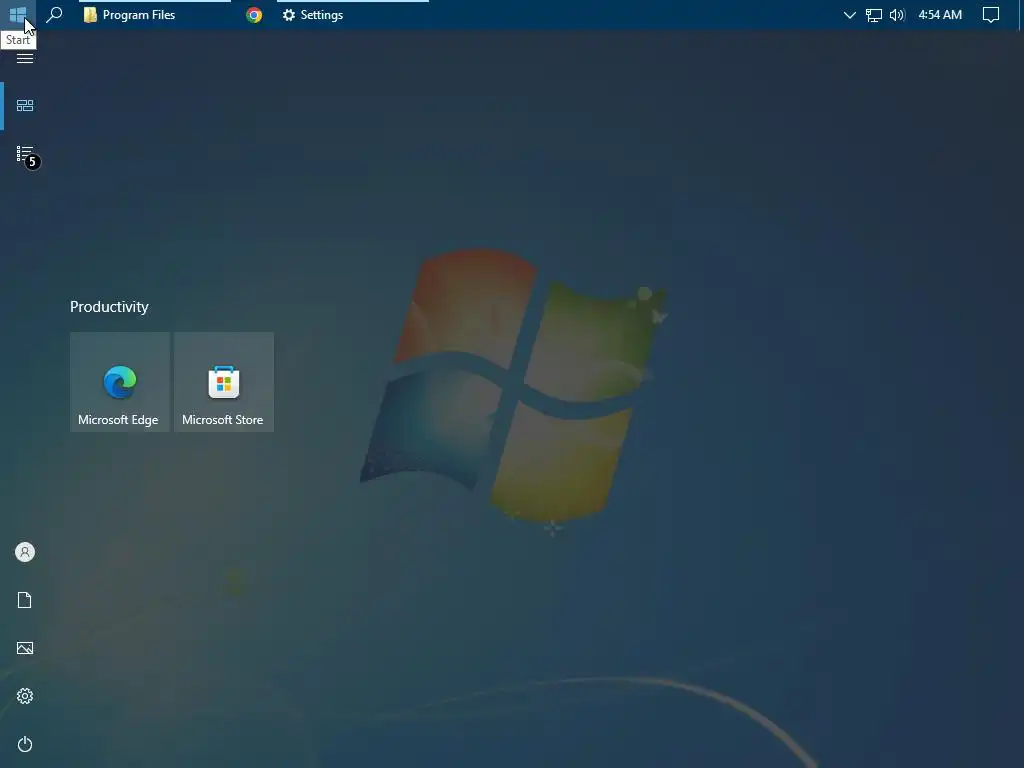Open Google Chrome from the taskbar
The height and width of the screenshot is (768, 1024).
[x=254, y=14]
